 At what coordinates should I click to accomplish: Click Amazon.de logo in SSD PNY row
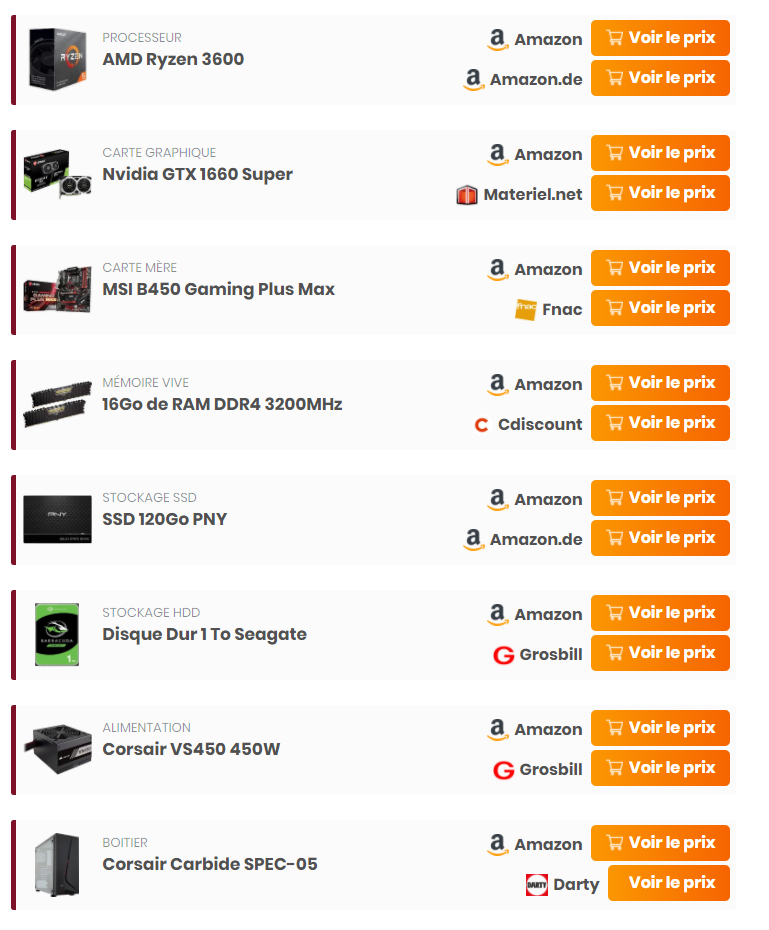[473, 540]
